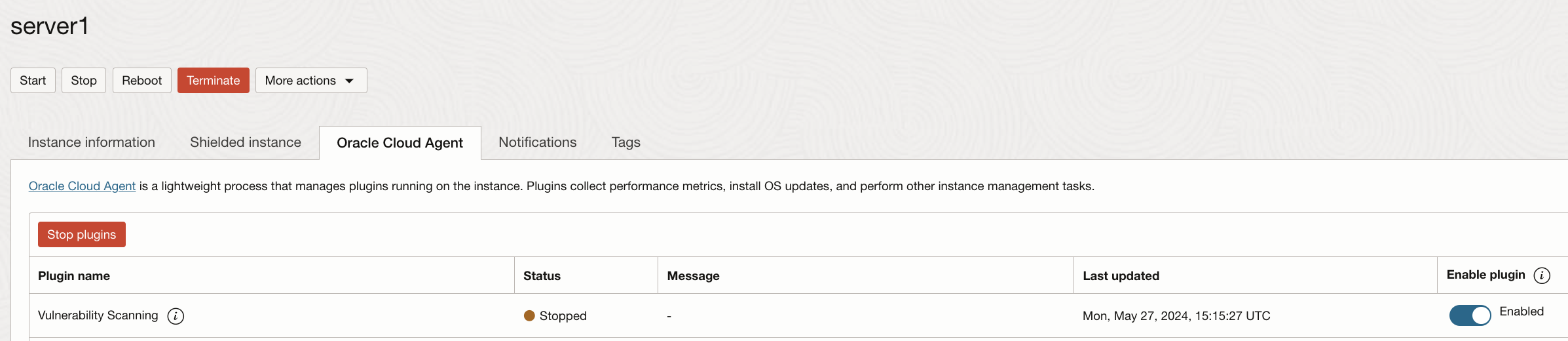Expand the More actions dropdown
This screenshot has width=1568, height=341.
point(311,80)
